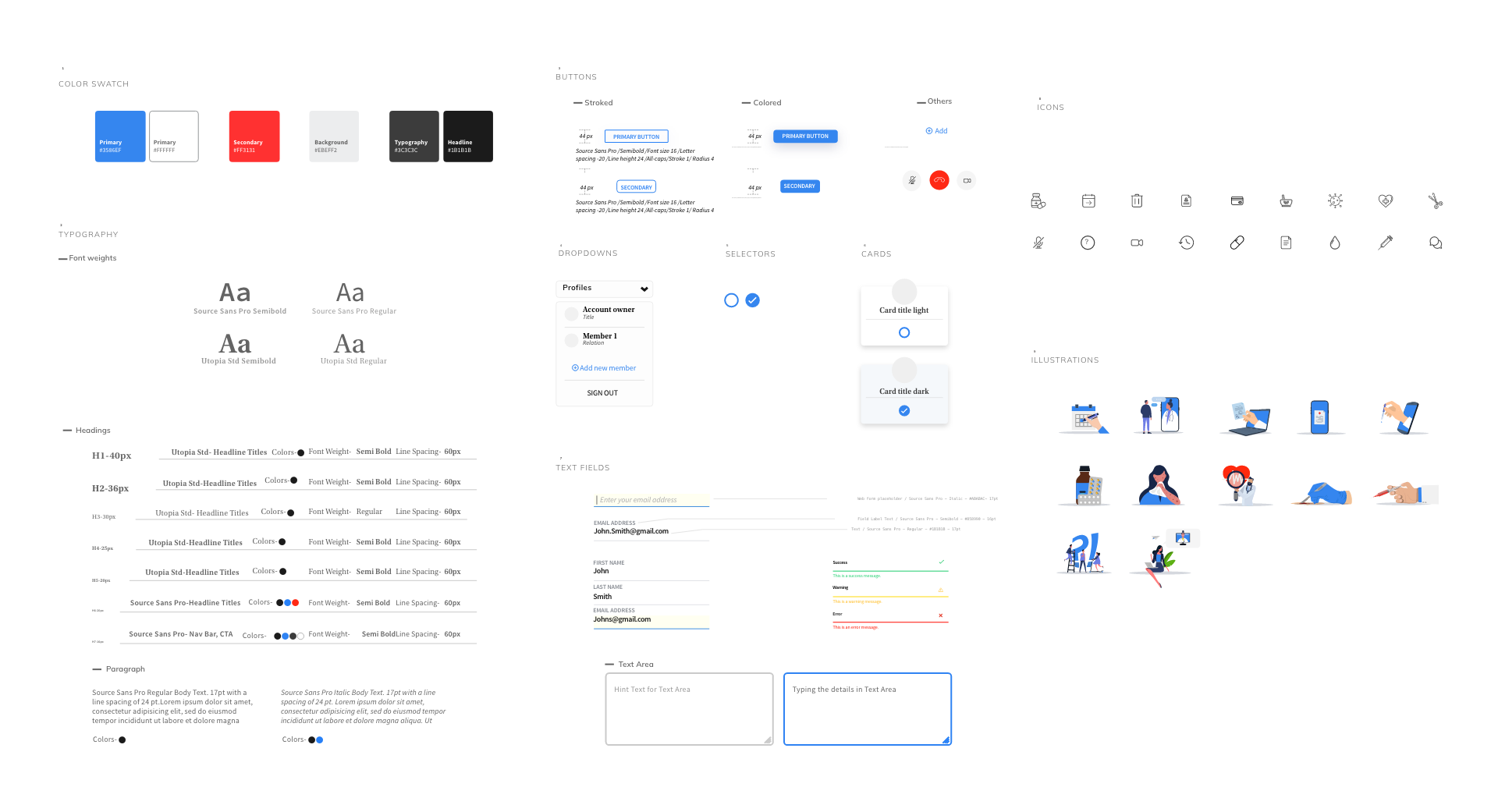This screenshot has height=812, width=1498.
Task: Click the round video camera button under Others
Action: click(x=967, y=180)
